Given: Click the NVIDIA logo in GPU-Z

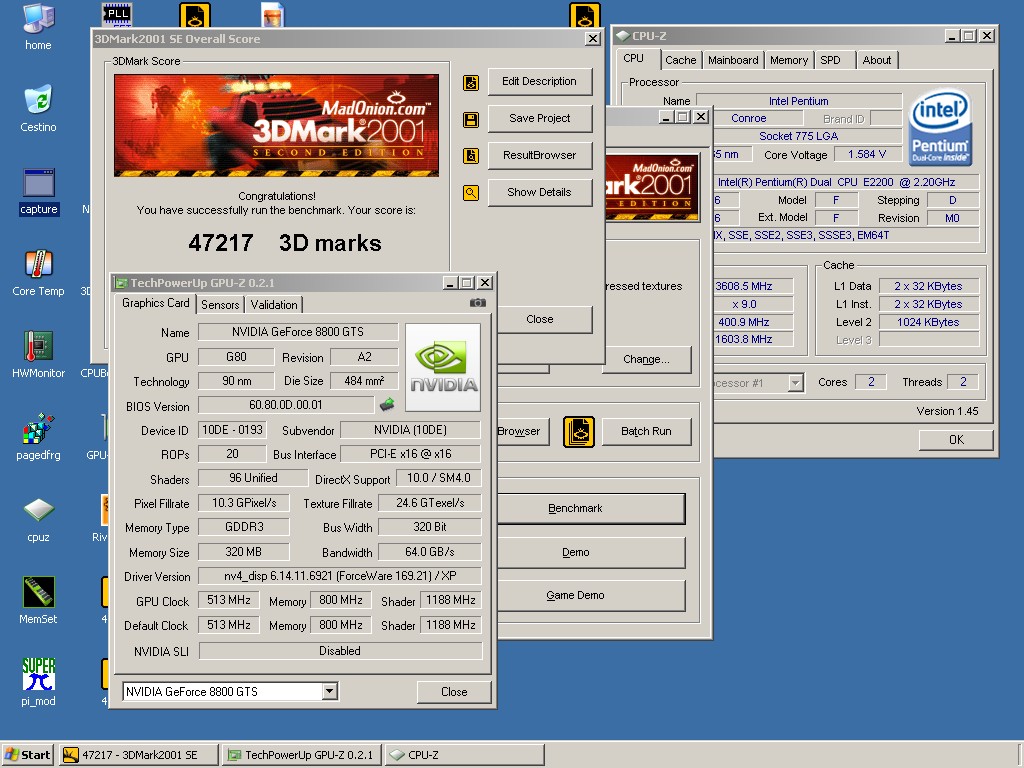Looking at the screenshot, I should click(443, 367).
